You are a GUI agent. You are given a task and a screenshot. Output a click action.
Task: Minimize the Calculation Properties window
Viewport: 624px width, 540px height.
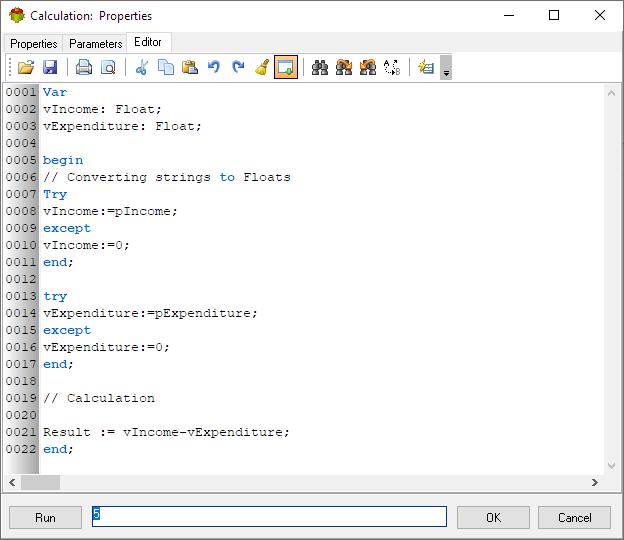tap(509, 16)
